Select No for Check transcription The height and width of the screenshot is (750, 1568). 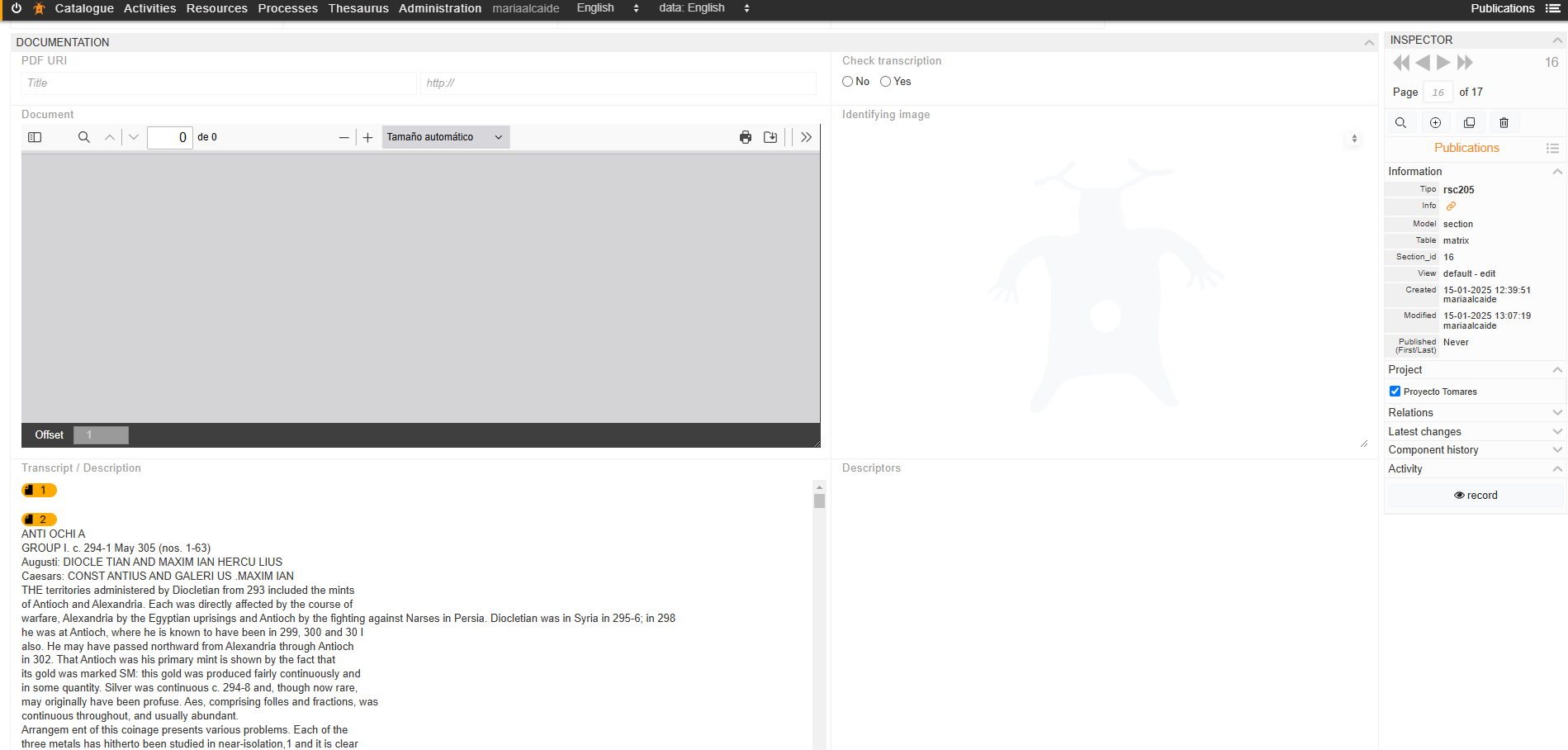847,82
